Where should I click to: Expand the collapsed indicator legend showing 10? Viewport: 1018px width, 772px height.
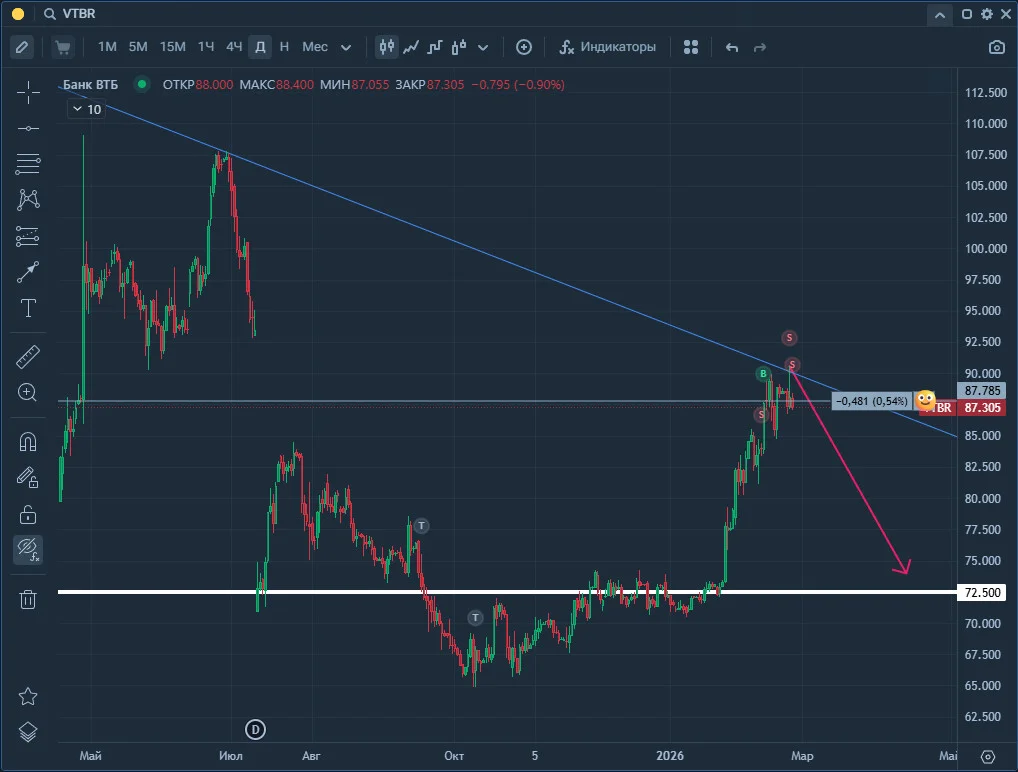coord(86,109)
